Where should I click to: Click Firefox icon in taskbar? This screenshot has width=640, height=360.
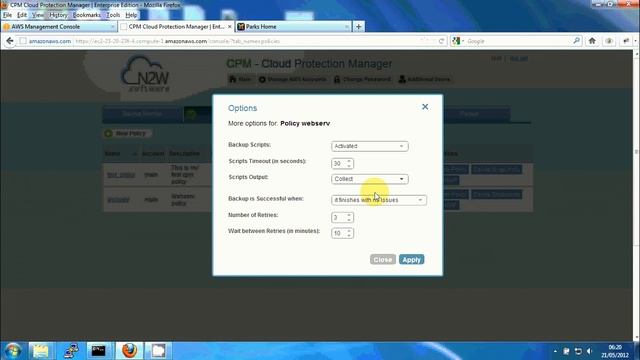129,351
